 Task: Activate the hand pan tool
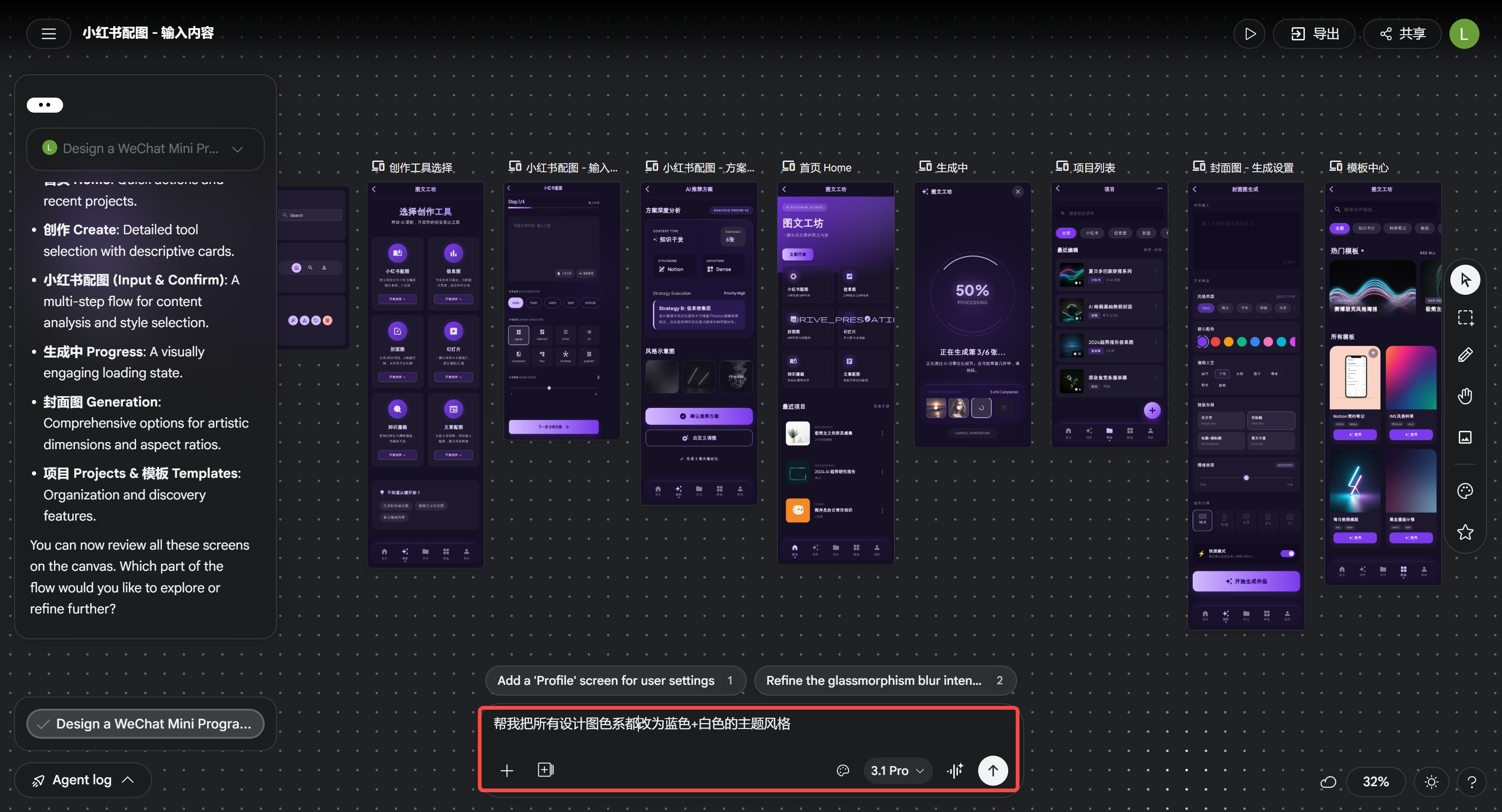[1464, 397]
